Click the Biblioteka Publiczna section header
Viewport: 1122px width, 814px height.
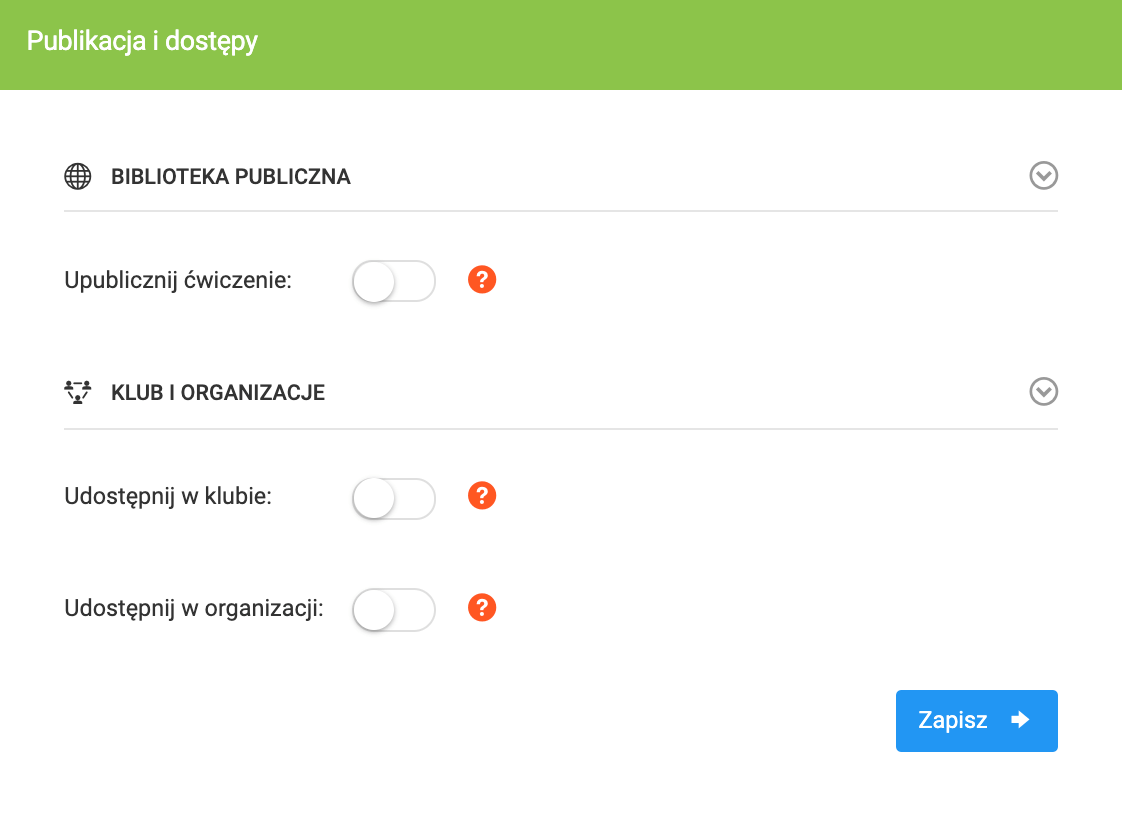230,177
